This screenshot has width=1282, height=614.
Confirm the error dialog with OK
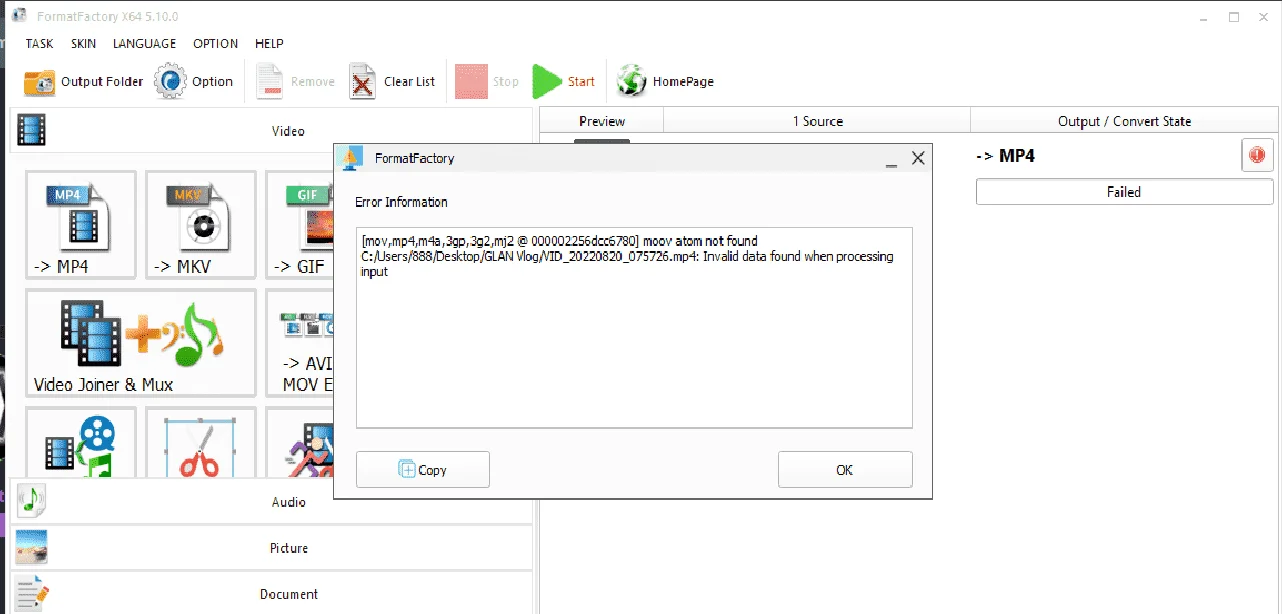click(845, 470)
